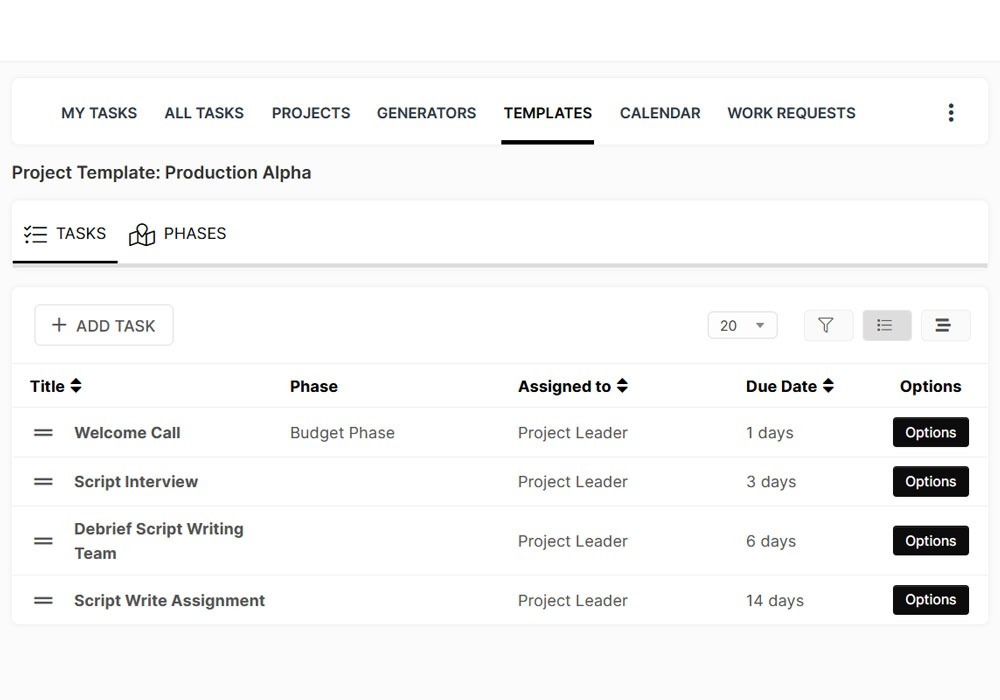Open the Script Interview task title
Screen dimensions: 1000x700
136,482
